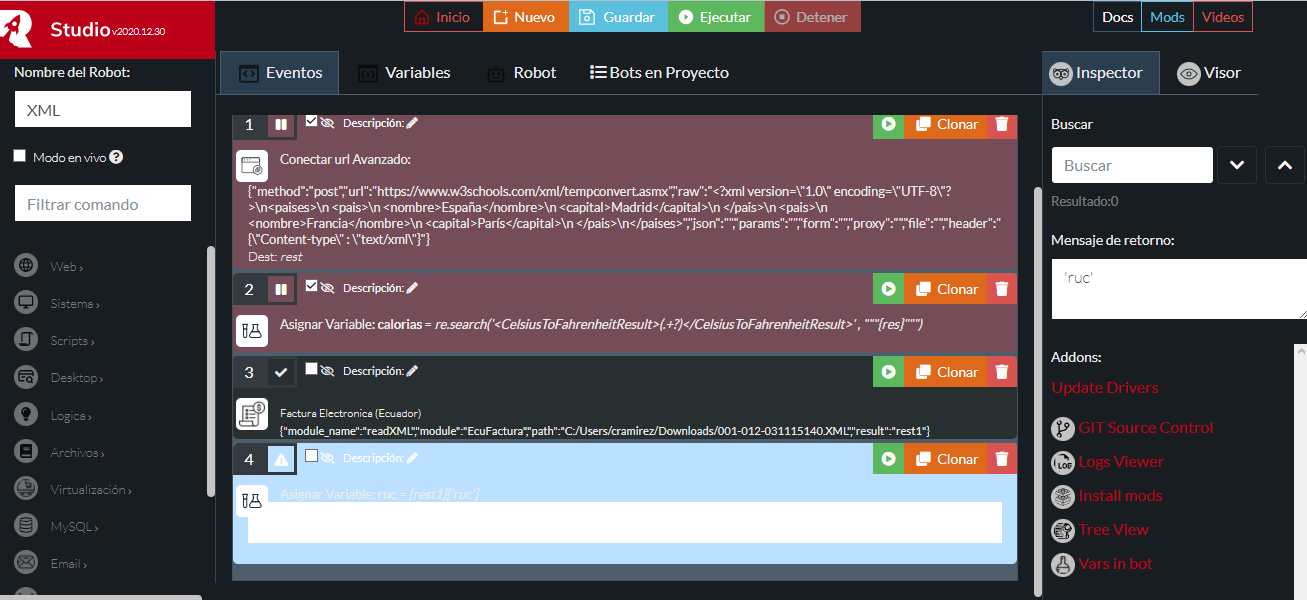Viewport: 1307px width, 600px height.
Task: Expand the Web command category
Action: coord(66,267)
